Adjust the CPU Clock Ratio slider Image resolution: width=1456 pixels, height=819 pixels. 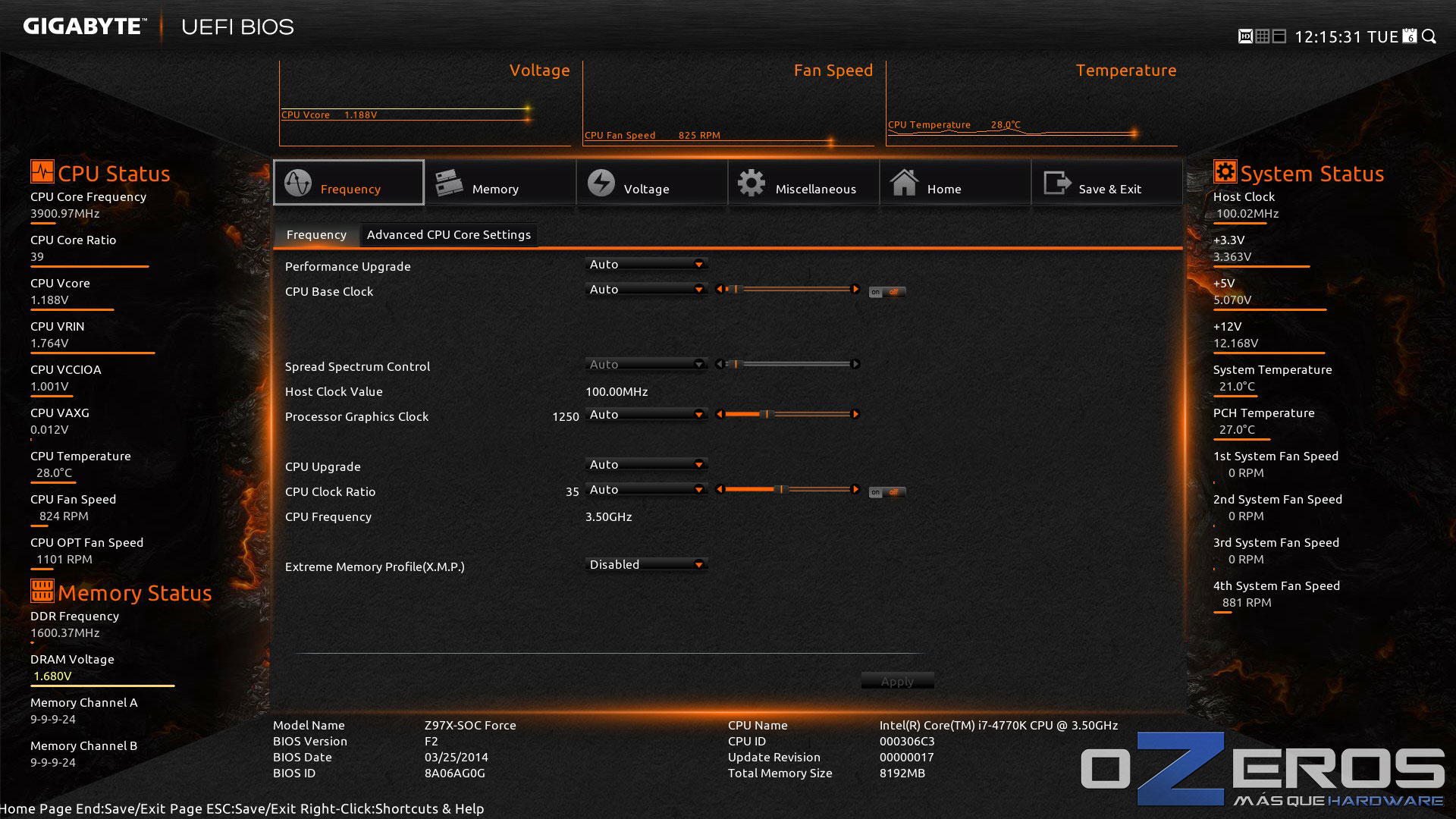[x=788, y=489]
